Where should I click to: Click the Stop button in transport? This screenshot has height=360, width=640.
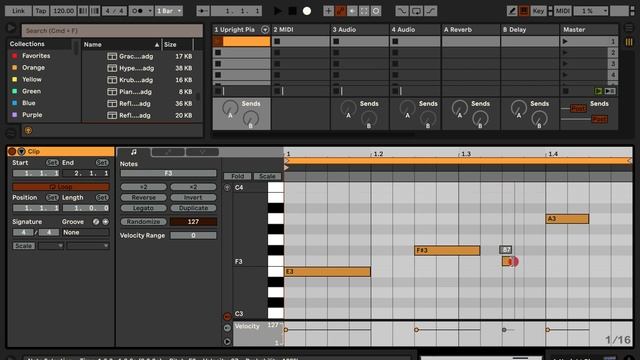point(292,11)
